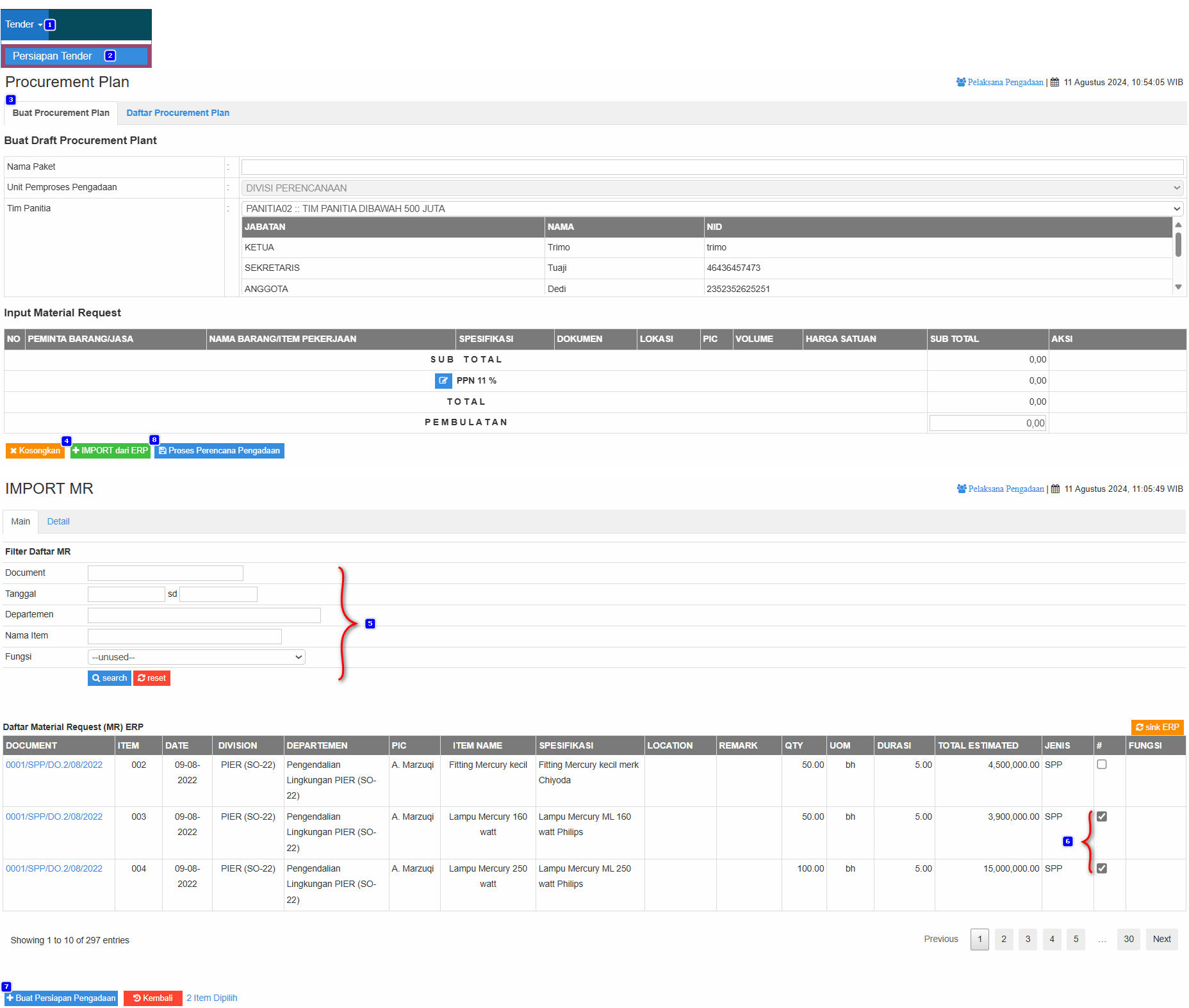Check the Fitting Mercury kecil row checkbox

1101,765
